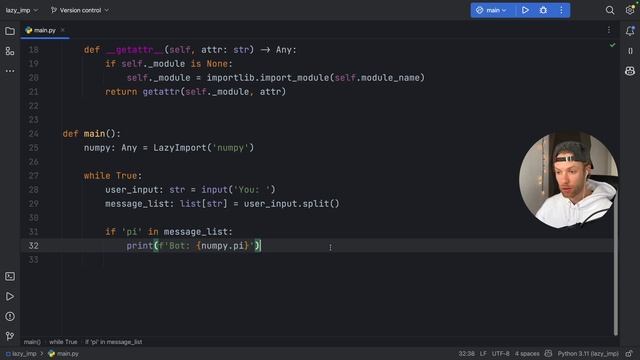Click the green inspection checkmark
This screenshot has width=640, height=360.
point(612,45)
